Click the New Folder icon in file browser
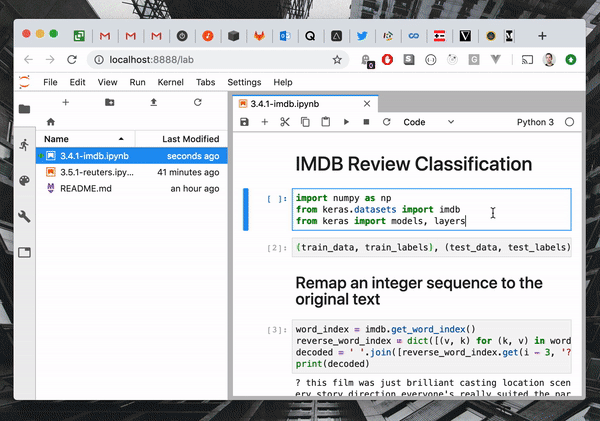The height and width of the screenshot is (421, 600). [109, 102]
